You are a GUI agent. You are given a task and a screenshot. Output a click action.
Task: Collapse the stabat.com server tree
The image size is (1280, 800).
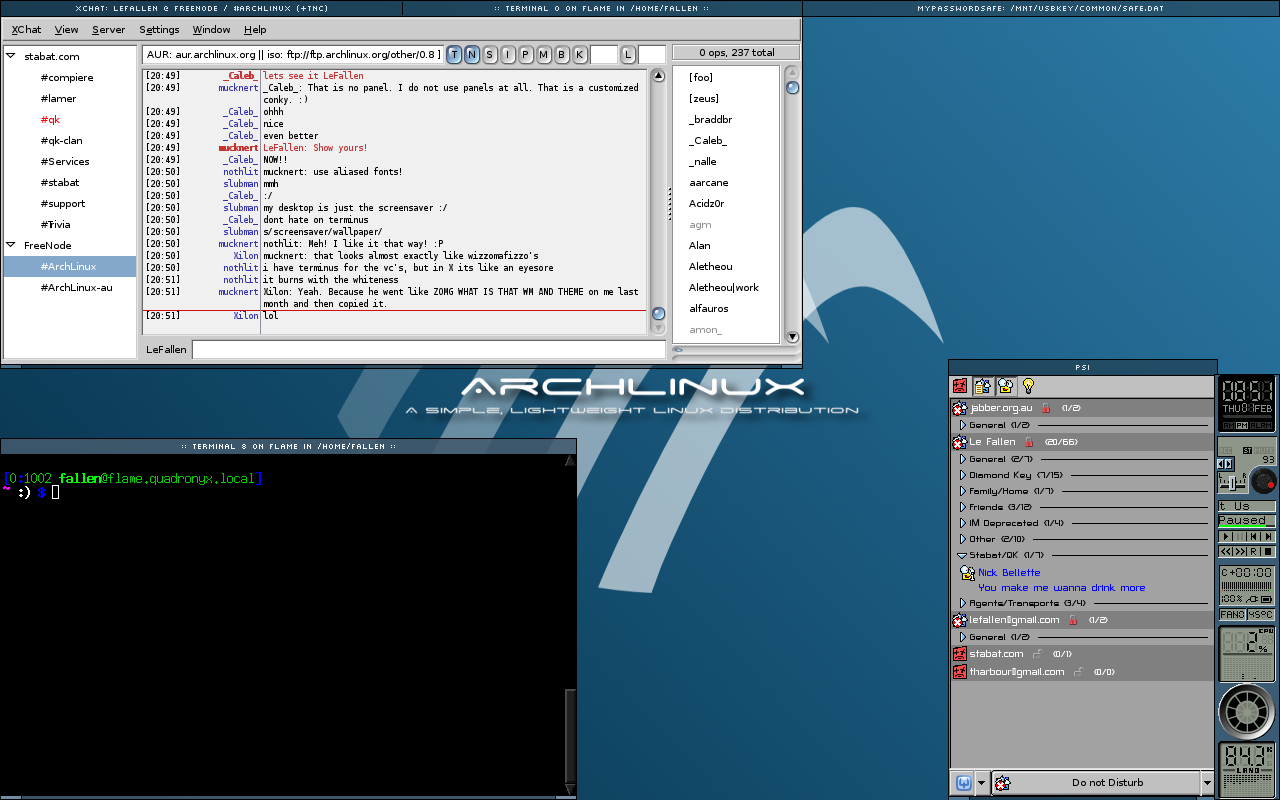[12, 57]
